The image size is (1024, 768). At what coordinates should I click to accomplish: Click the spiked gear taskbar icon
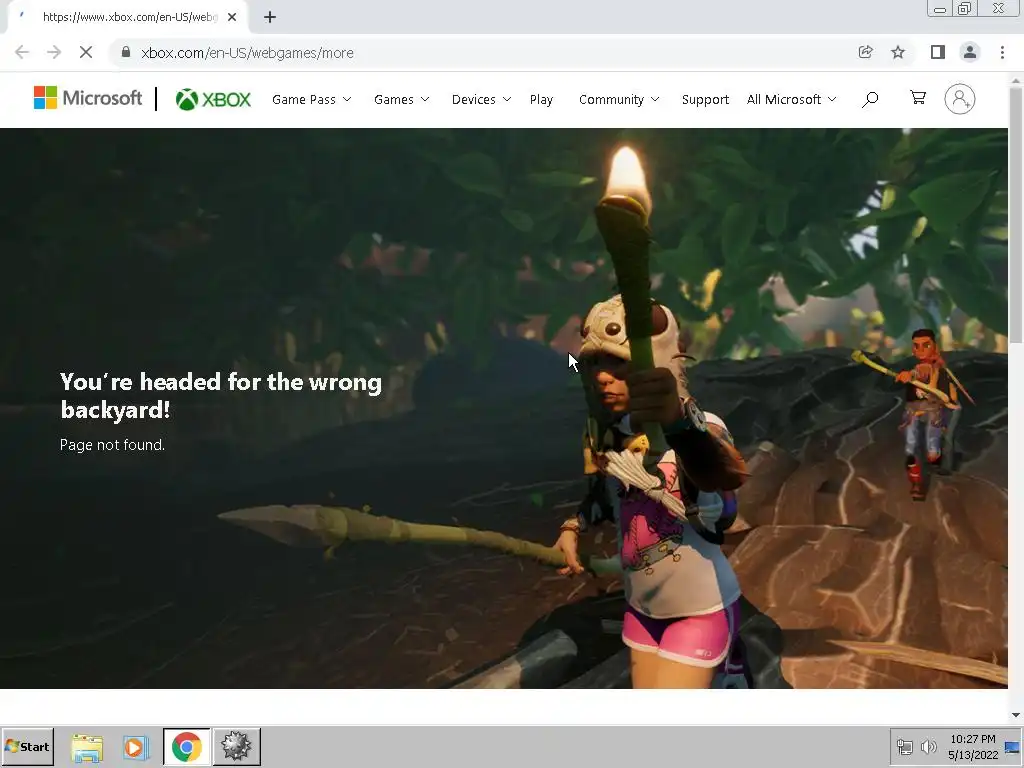(x=236, y=746)
